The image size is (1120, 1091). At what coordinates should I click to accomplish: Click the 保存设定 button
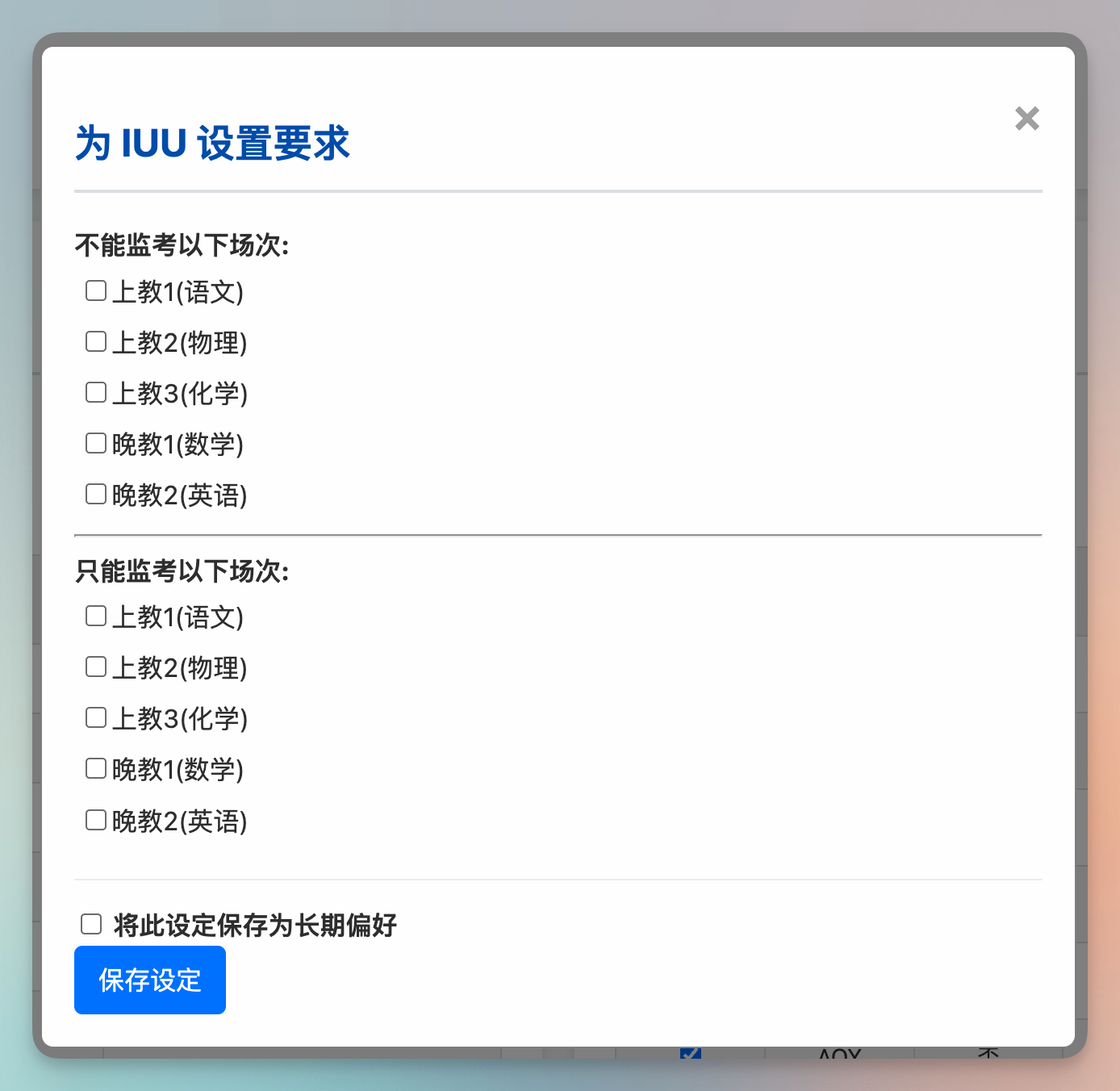pos(150,980)
